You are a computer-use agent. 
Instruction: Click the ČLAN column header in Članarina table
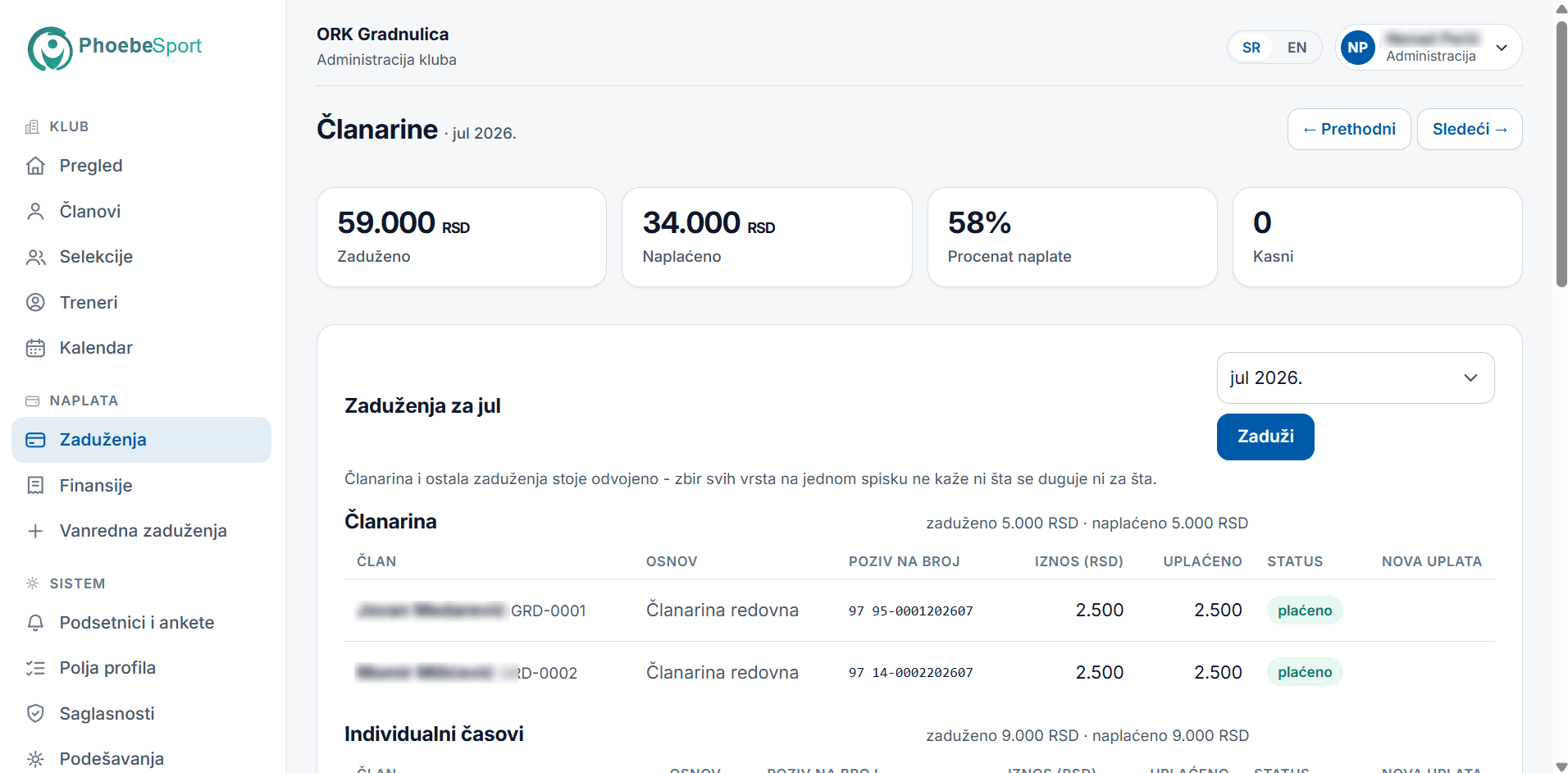376,562
